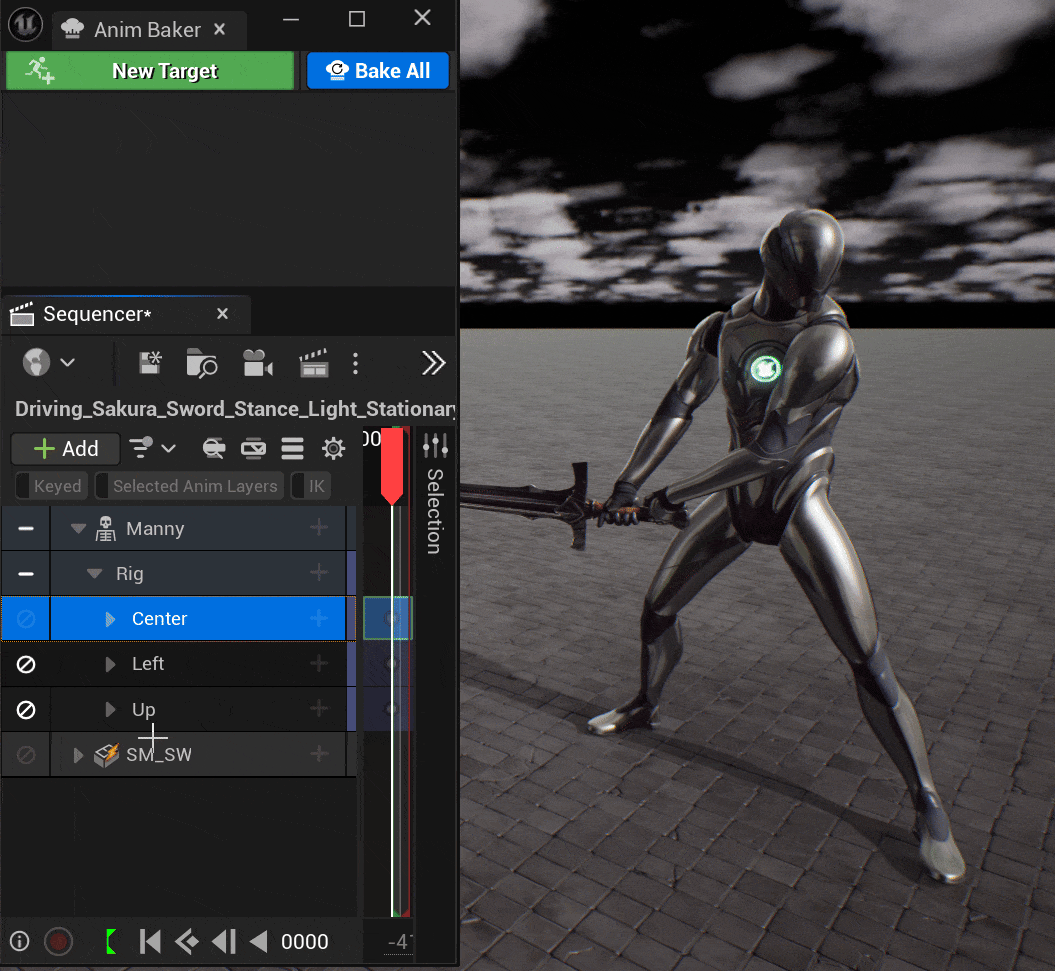
Task: Jump to sequence start with skip-back button
Action: pyautogui.click(x=150, y=941)
